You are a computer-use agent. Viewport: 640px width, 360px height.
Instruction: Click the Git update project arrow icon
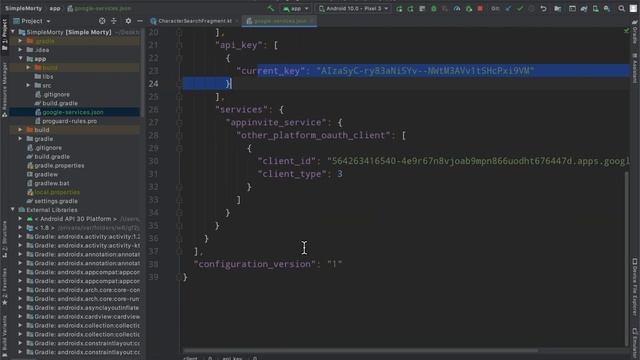click(x=508, y=9)
